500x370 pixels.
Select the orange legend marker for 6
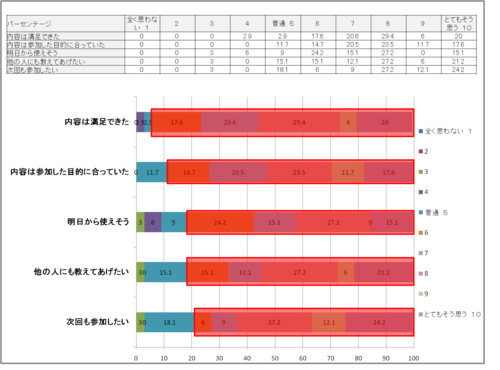(x=421, y=233)
